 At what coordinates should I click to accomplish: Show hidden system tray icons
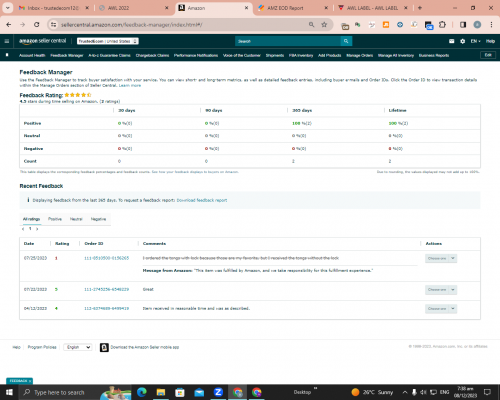coord(405,392)
